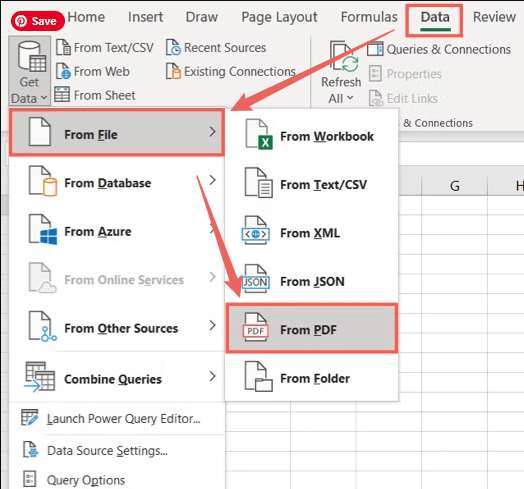
Task: Click the Edit Links label
Action: [412, 98]
